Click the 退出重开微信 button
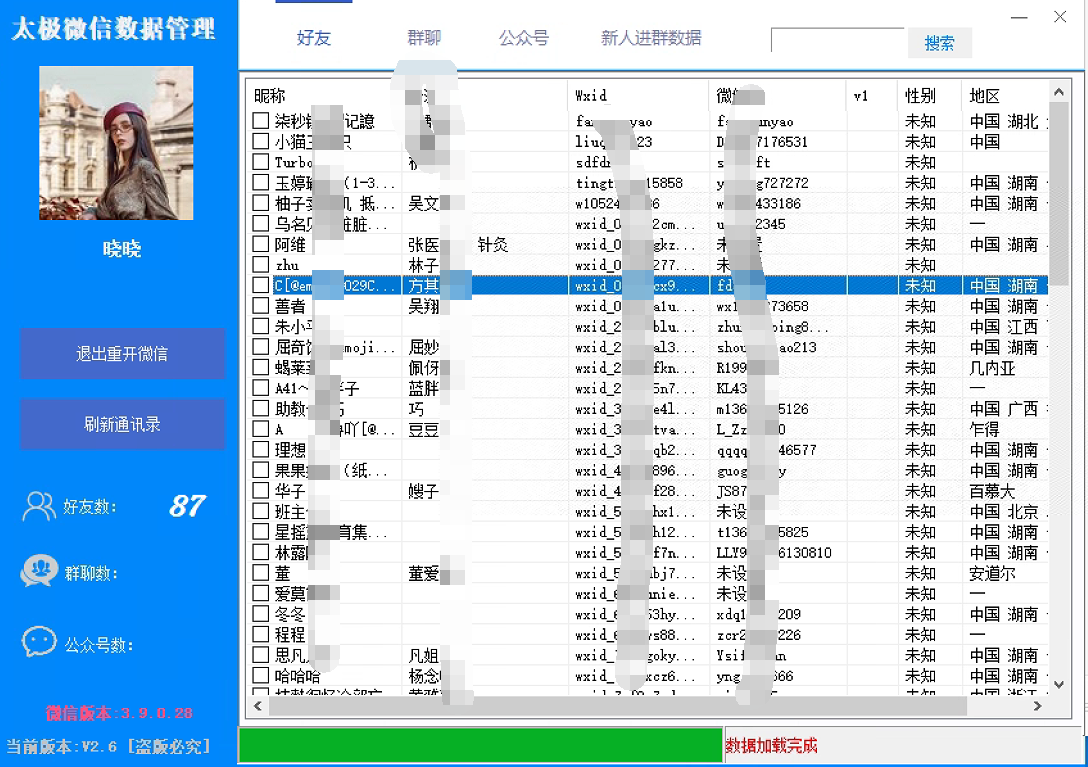This screenshot has height=767, width=1088. point(122,353)
